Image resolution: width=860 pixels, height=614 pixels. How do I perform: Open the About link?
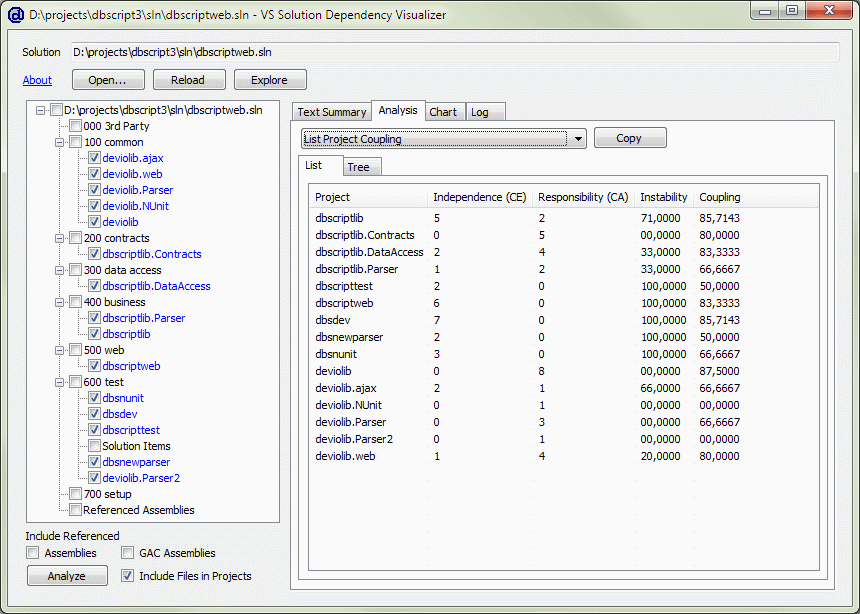pos(37,80)
